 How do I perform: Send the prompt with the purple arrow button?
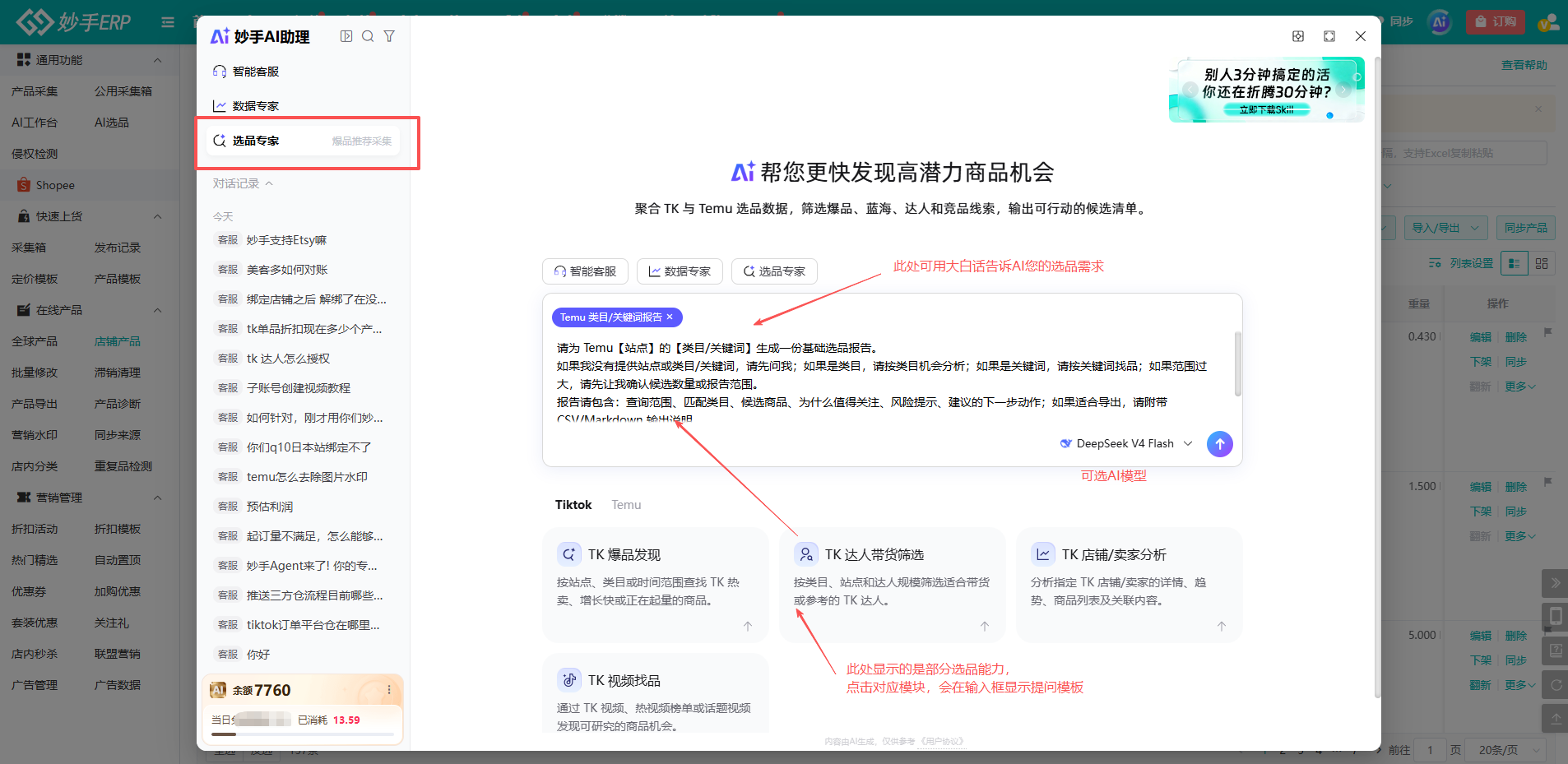click(1220, 444)
